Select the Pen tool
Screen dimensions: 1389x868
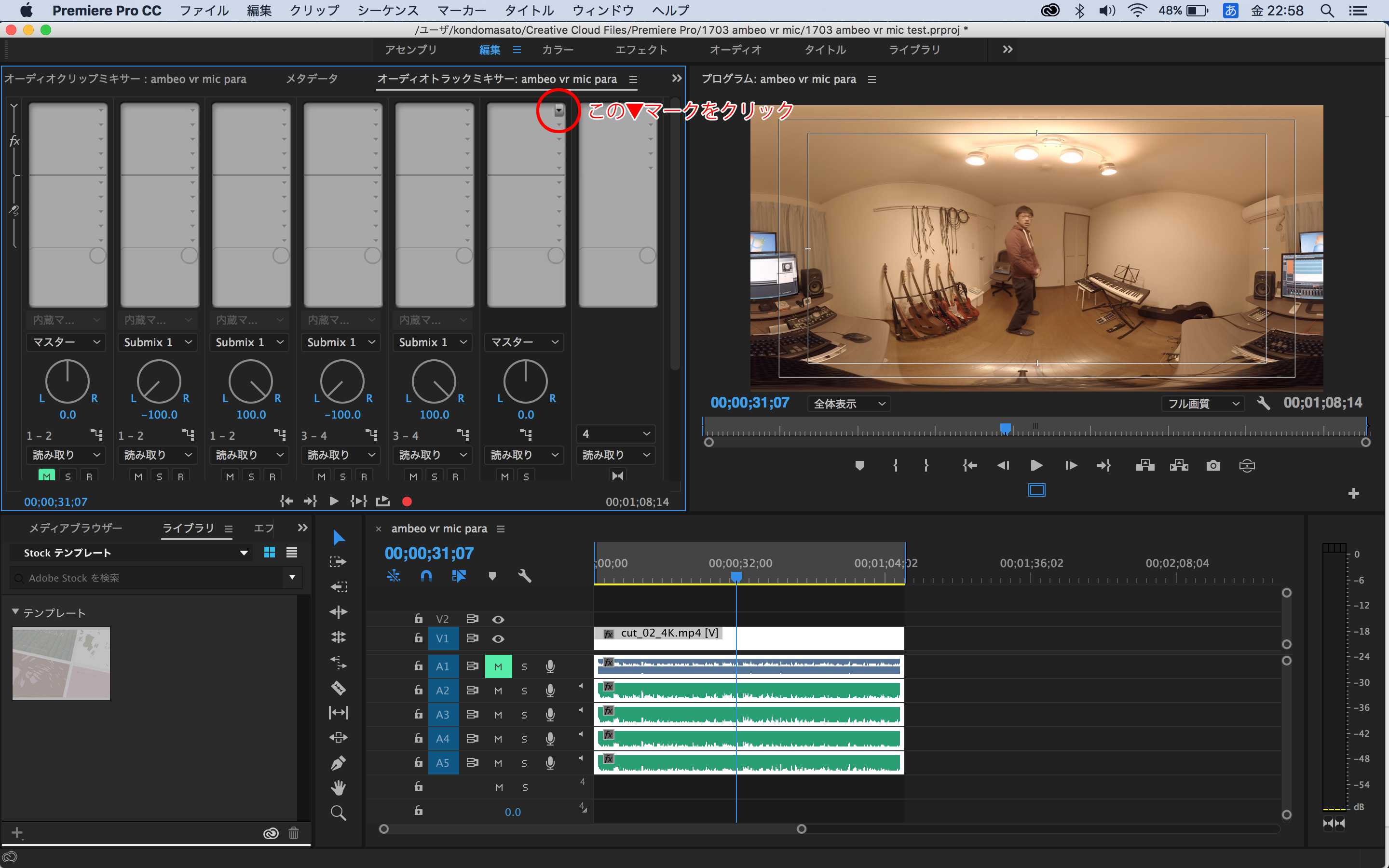coord(338,763)
